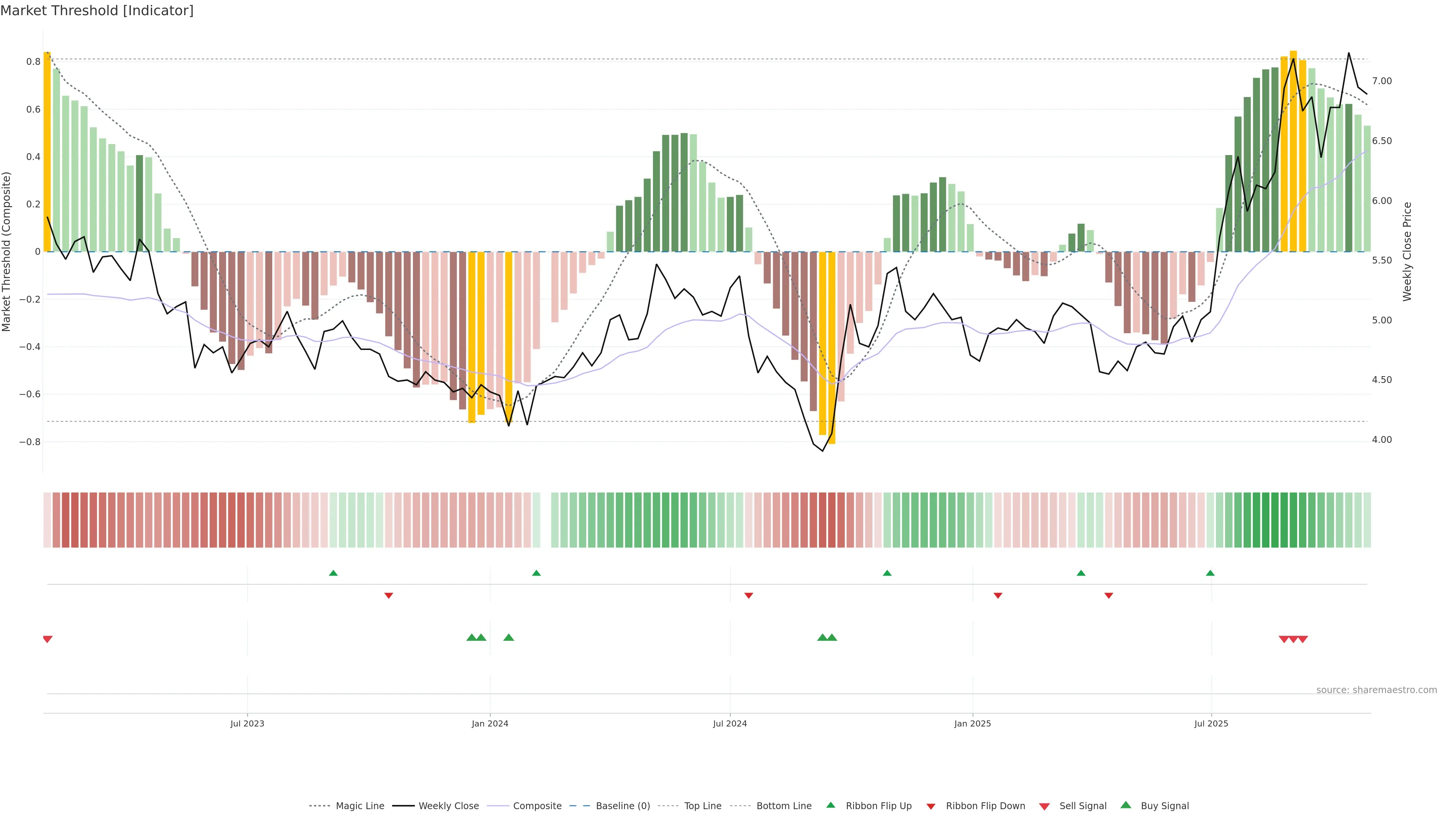The width and height of the screenshot is (1456, 819).
Task: Click the Jan 2024 x-axis label
Action: coord(490,723)
